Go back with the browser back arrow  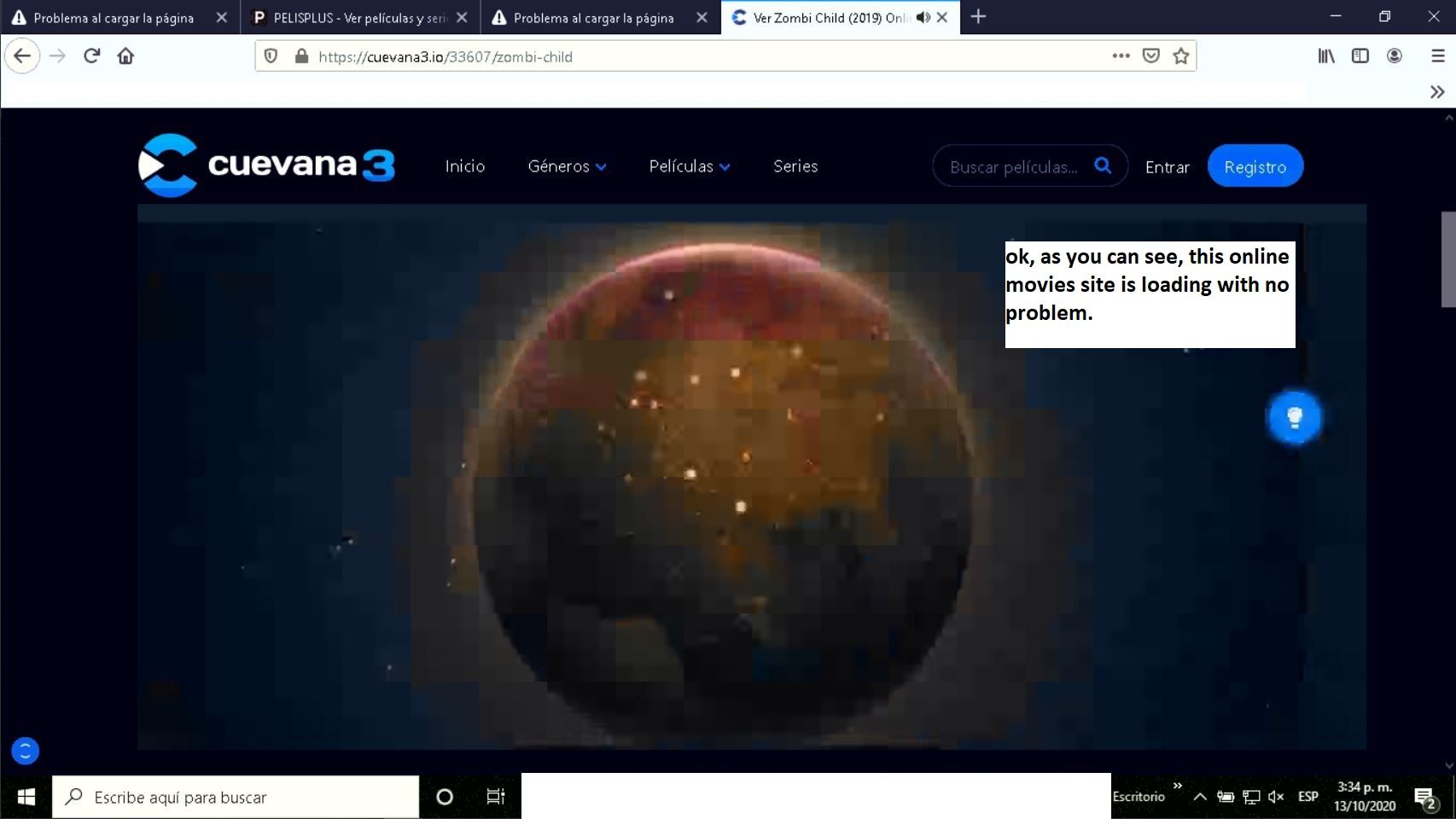[22, 56]
